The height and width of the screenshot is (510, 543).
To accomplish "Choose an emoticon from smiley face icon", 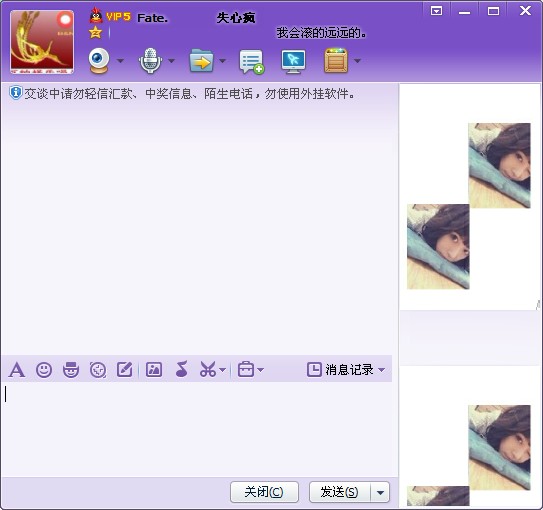I will tap(44, 370).
